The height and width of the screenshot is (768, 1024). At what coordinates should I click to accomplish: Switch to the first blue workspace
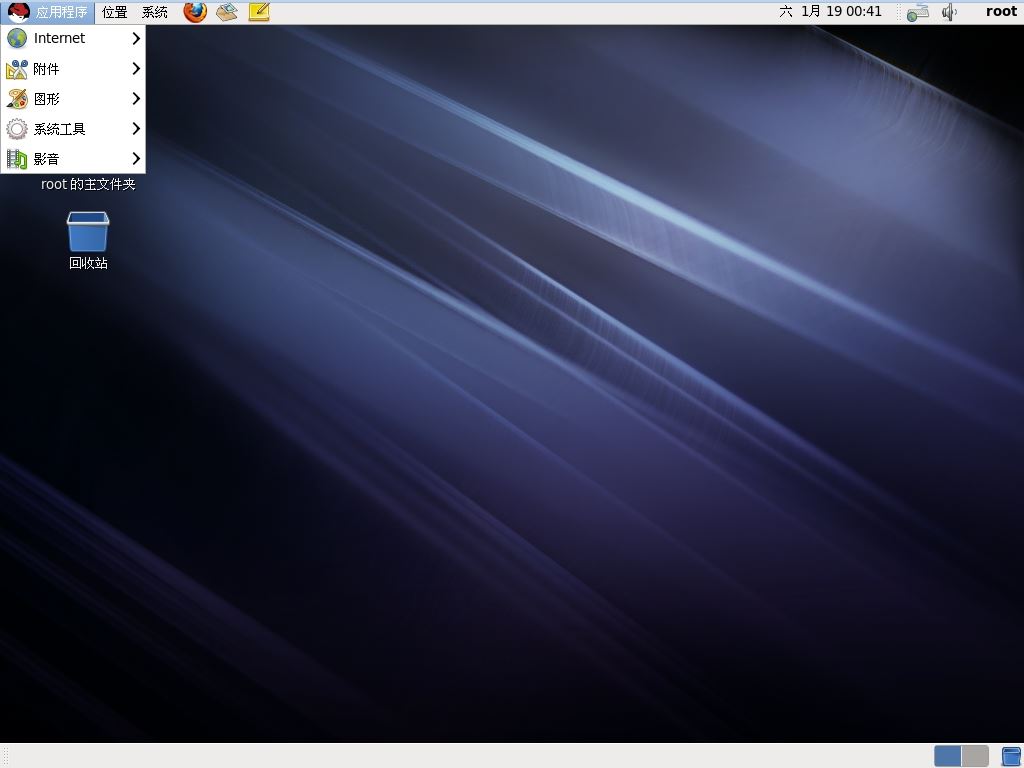947,756
